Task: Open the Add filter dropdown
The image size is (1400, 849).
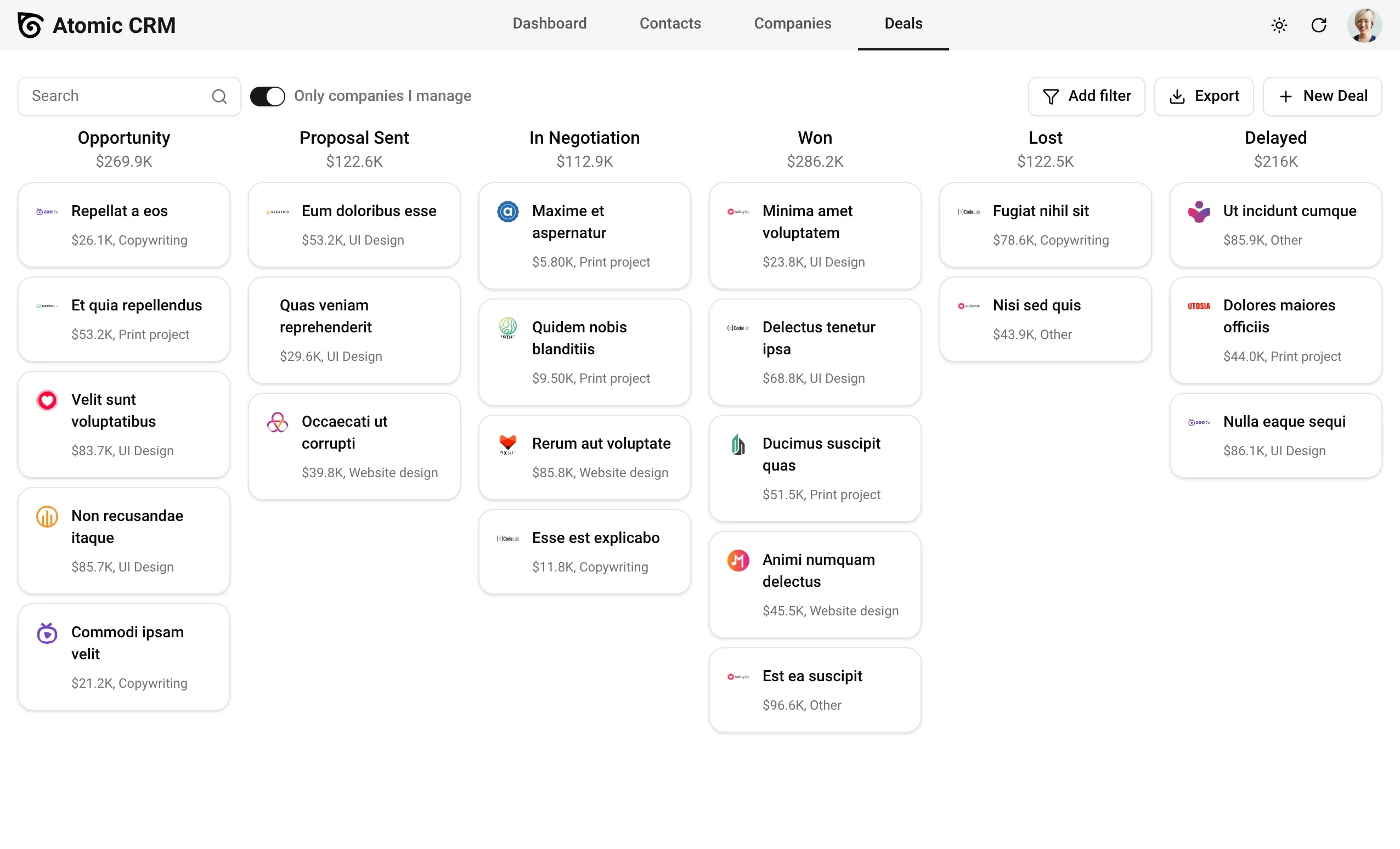Action: [x=1086, y=96]
